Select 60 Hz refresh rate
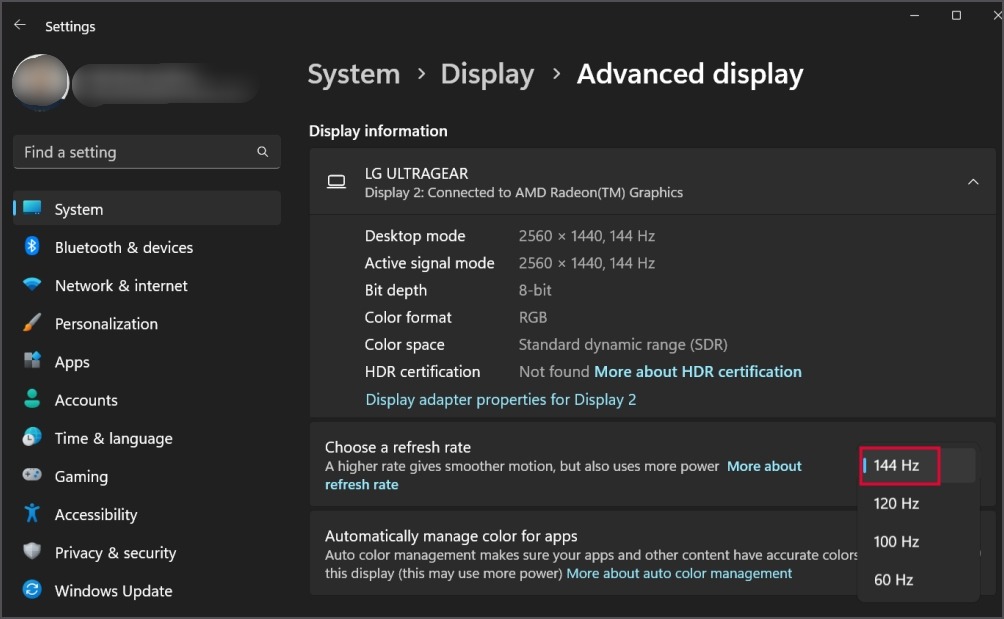This screenshot has width=1004, height=619. [917, 580]
